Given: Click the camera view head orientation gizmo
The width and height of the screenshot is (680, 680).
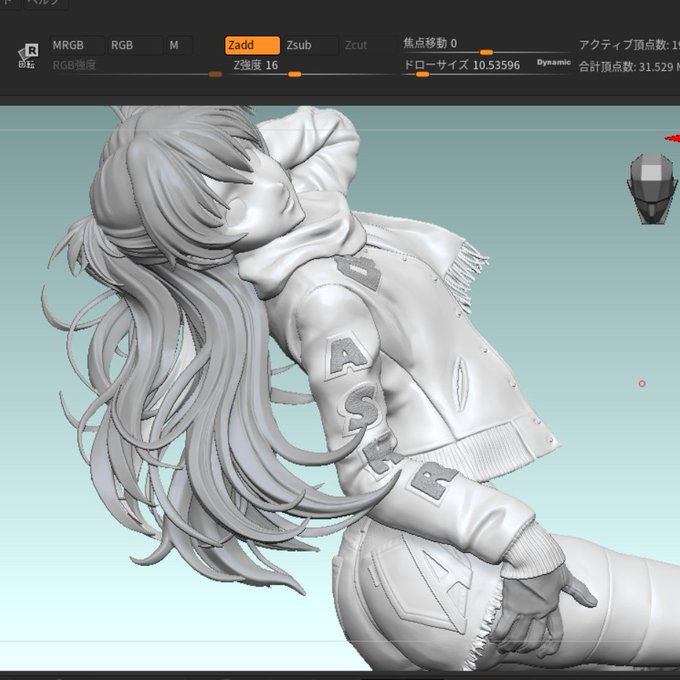Looking at the screenshot, I should pyautogui.click(x=652, y=189).
